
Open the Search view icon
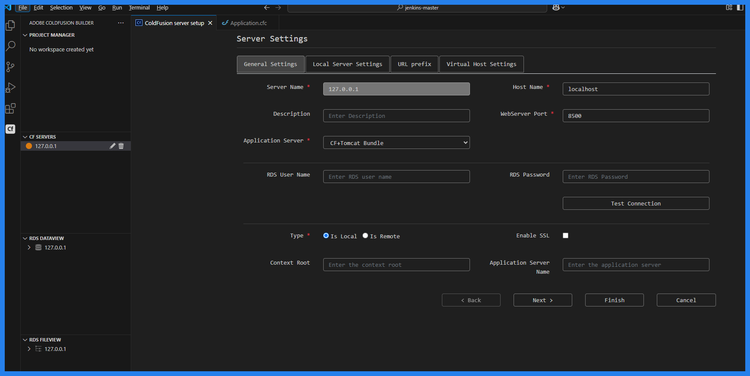click(11, 46)
